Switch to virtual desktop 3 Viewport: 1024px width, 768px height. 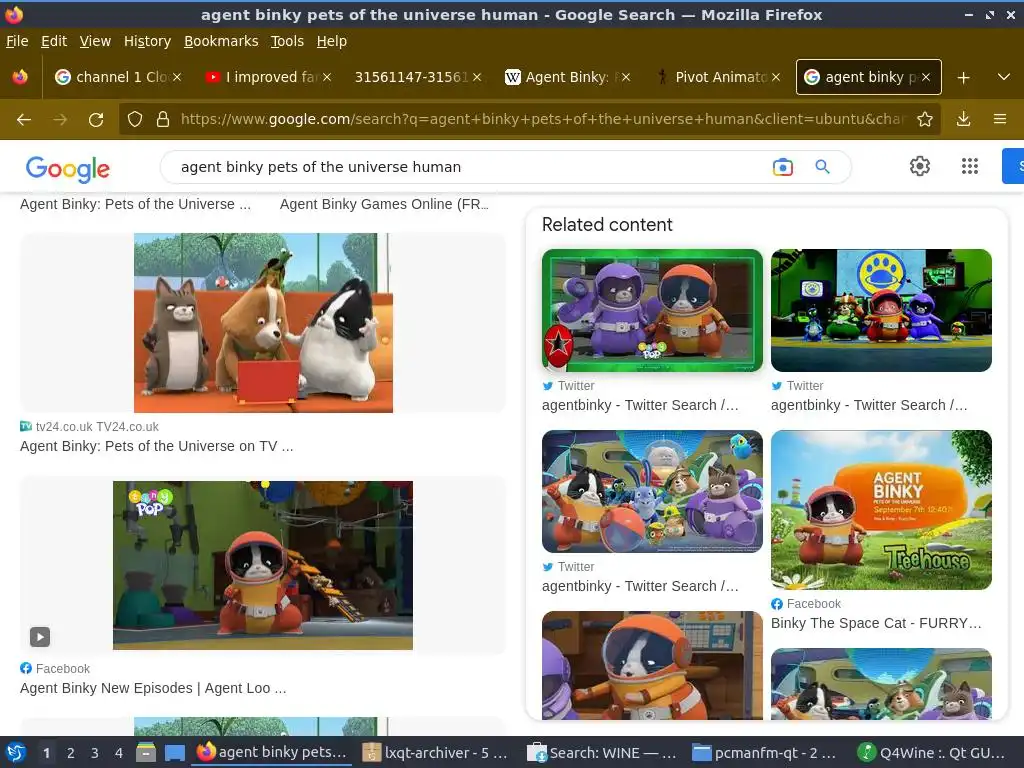95,753
